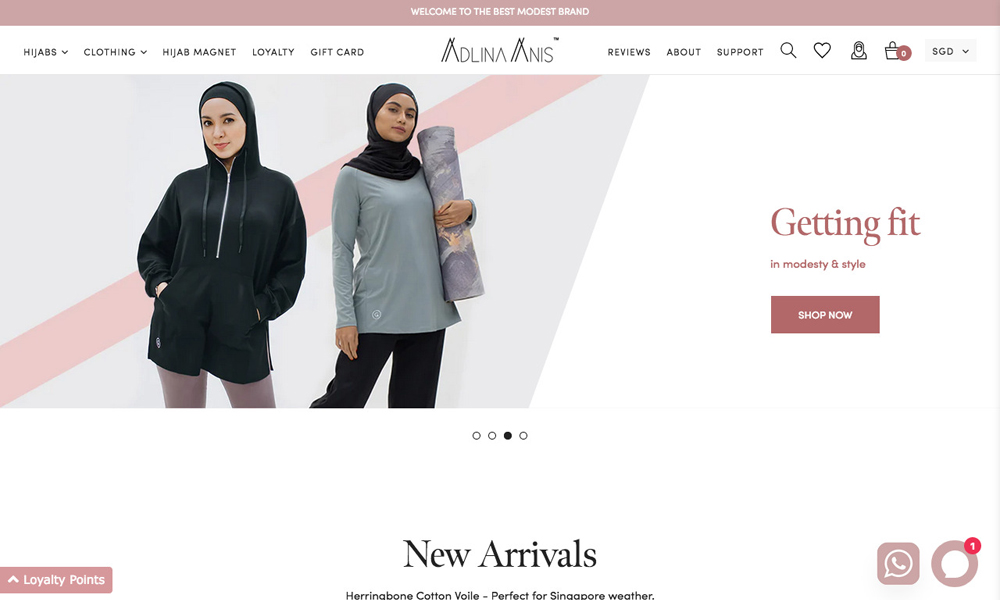Go to the Hijab Magnet page

click(x=199, y=52)
